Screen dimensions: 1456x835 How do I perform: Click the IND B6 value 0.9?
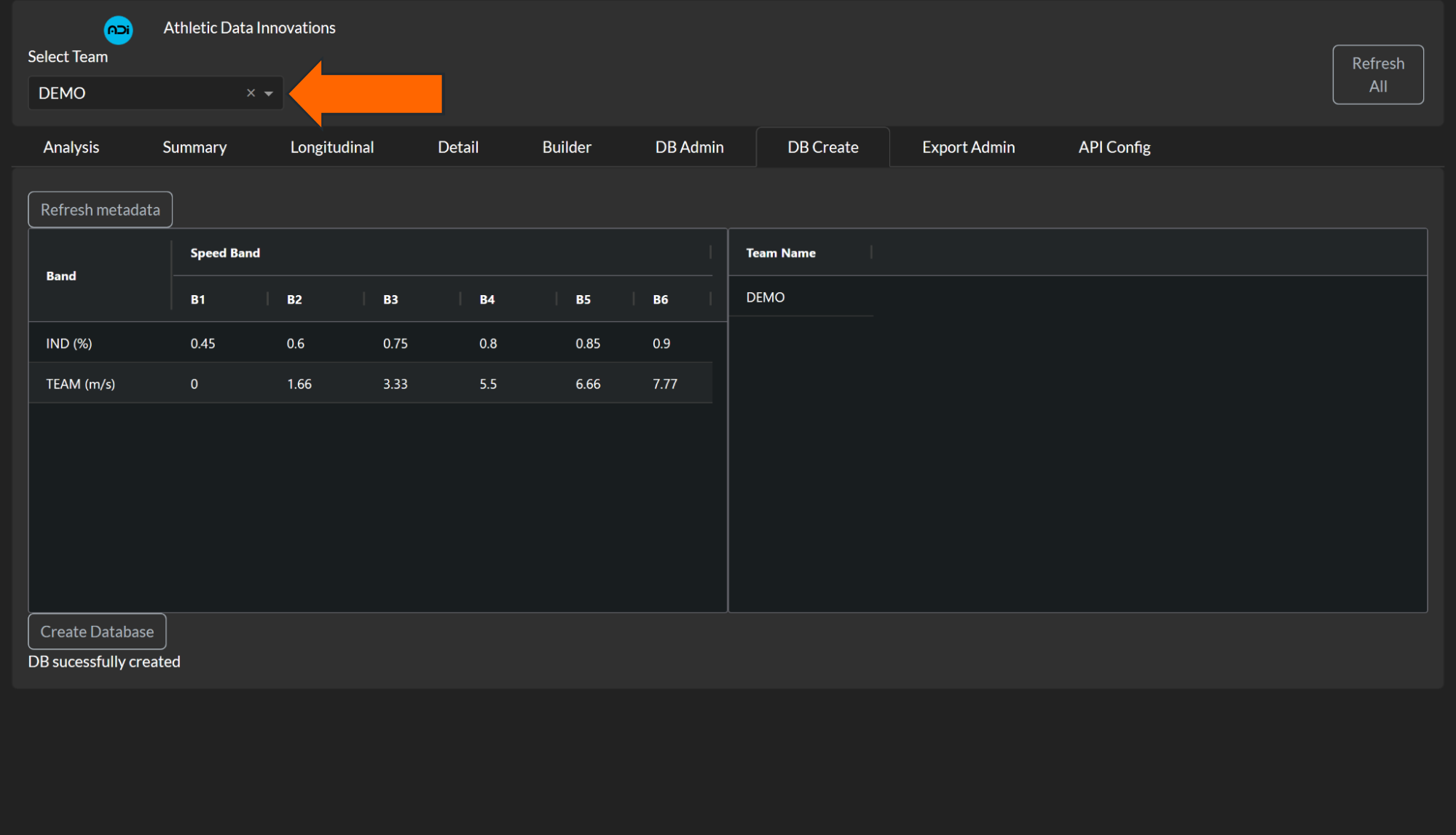[x=661, y=343]
